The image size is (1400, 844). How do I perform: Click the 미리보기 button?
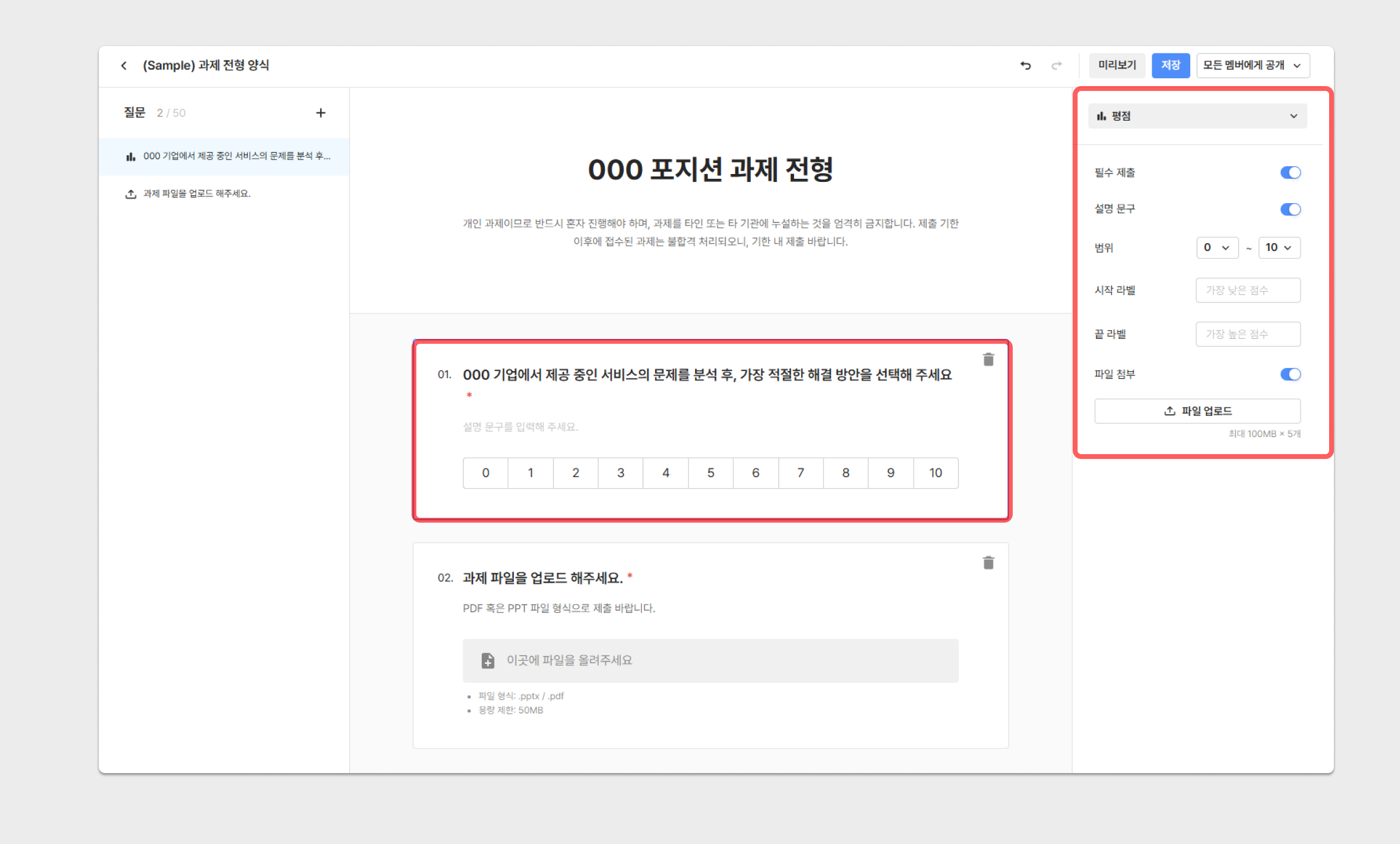pyautogui.click(x=1117, y=65)
